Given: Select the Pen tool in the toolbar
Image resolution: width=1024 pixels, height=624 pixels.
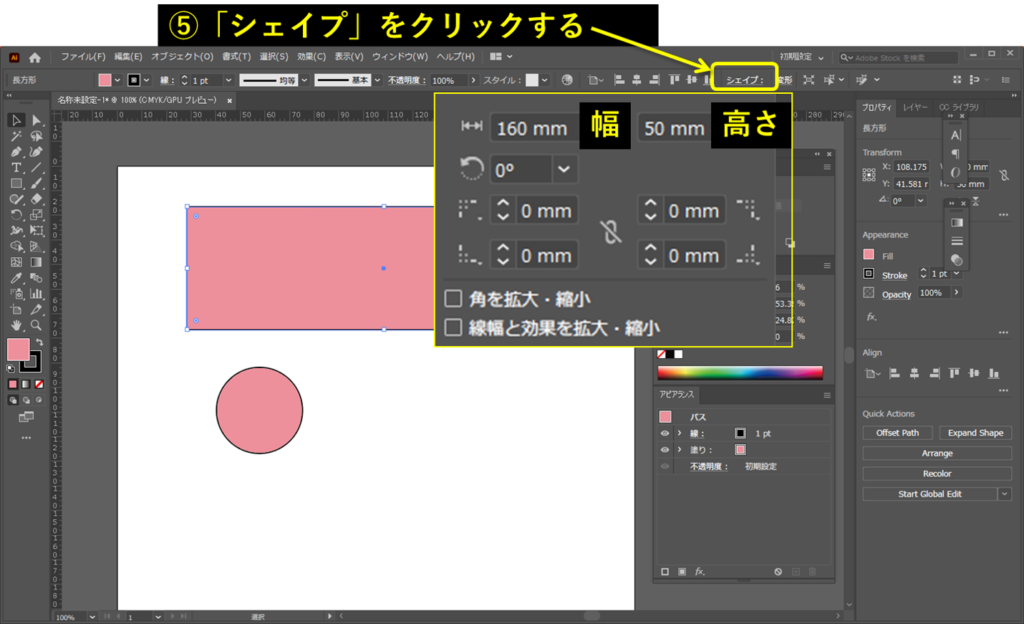Looking at the screenshot, I should 17,151.
